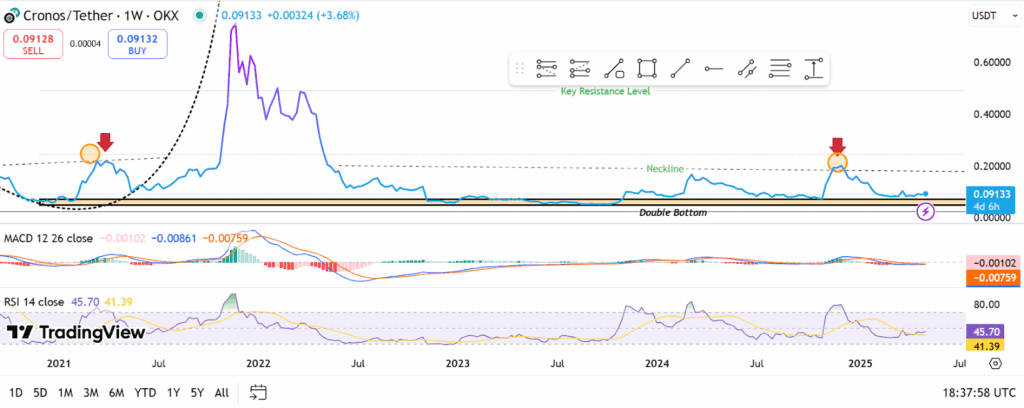The image size is (1024, 408).
Task: Switch to the 5D date range
Action: tap(40, 392)
